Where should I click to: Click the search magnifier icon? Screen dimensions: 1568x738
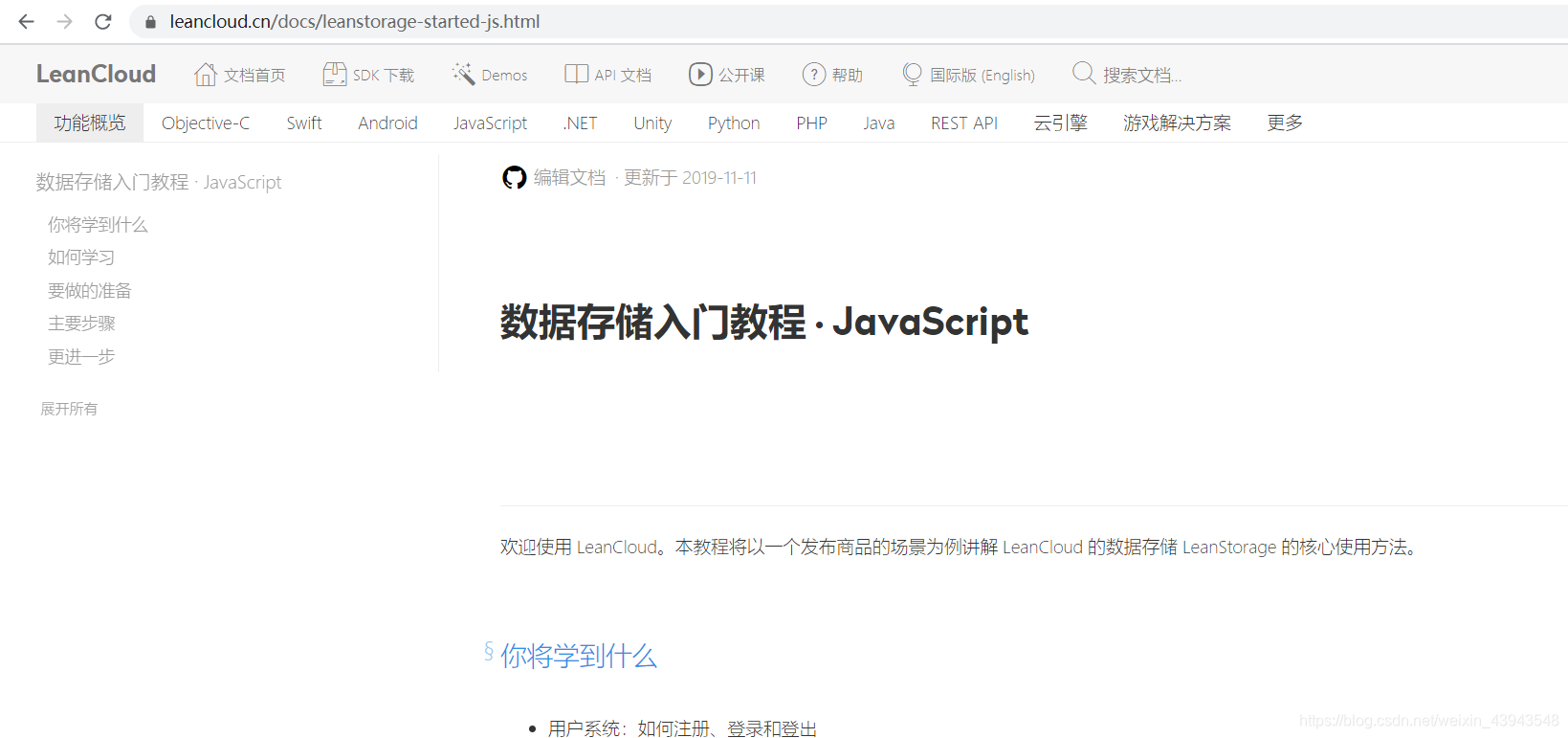(x=1084, y=74)
